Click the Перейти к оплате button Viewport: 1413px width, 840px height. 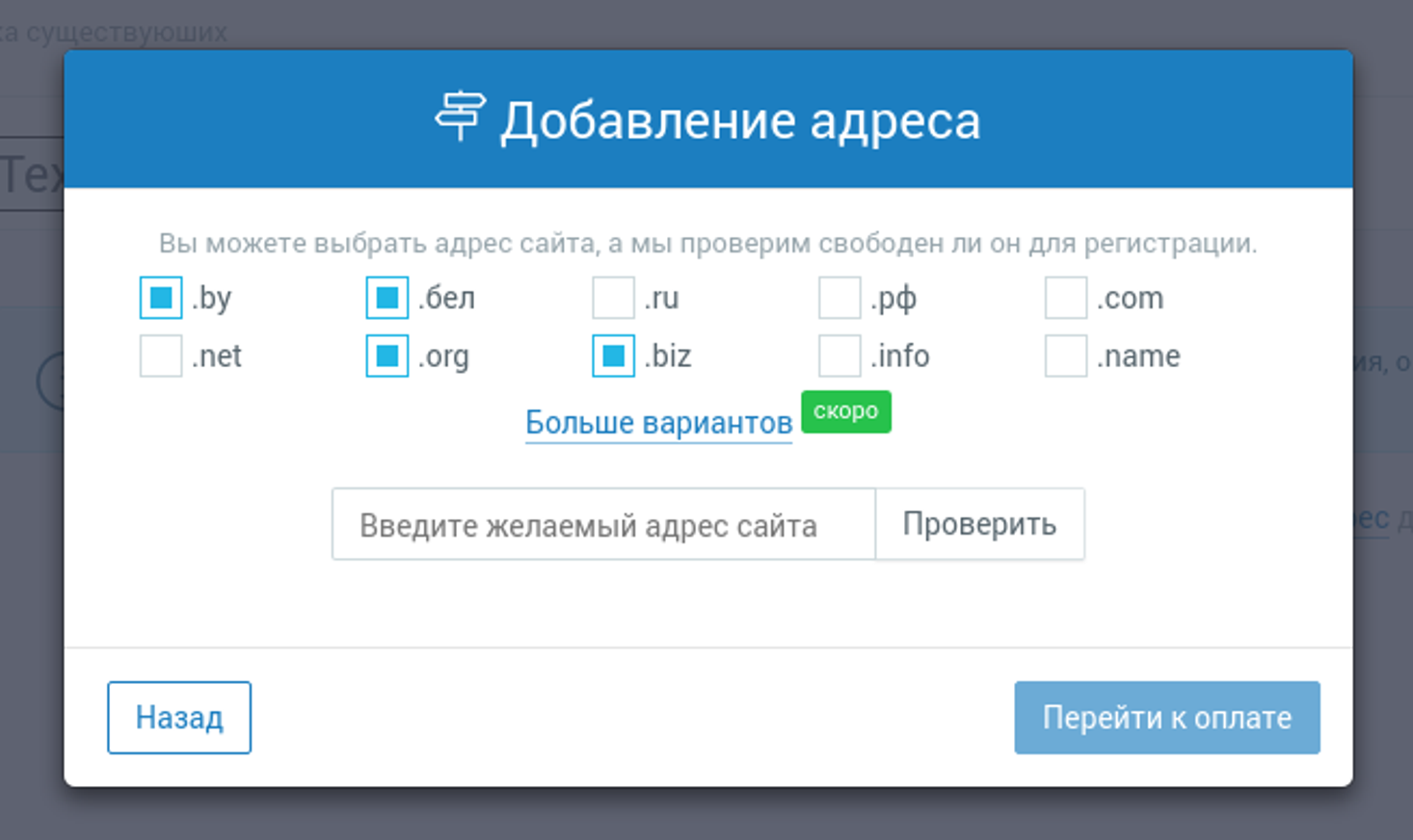coord(1167,718)
